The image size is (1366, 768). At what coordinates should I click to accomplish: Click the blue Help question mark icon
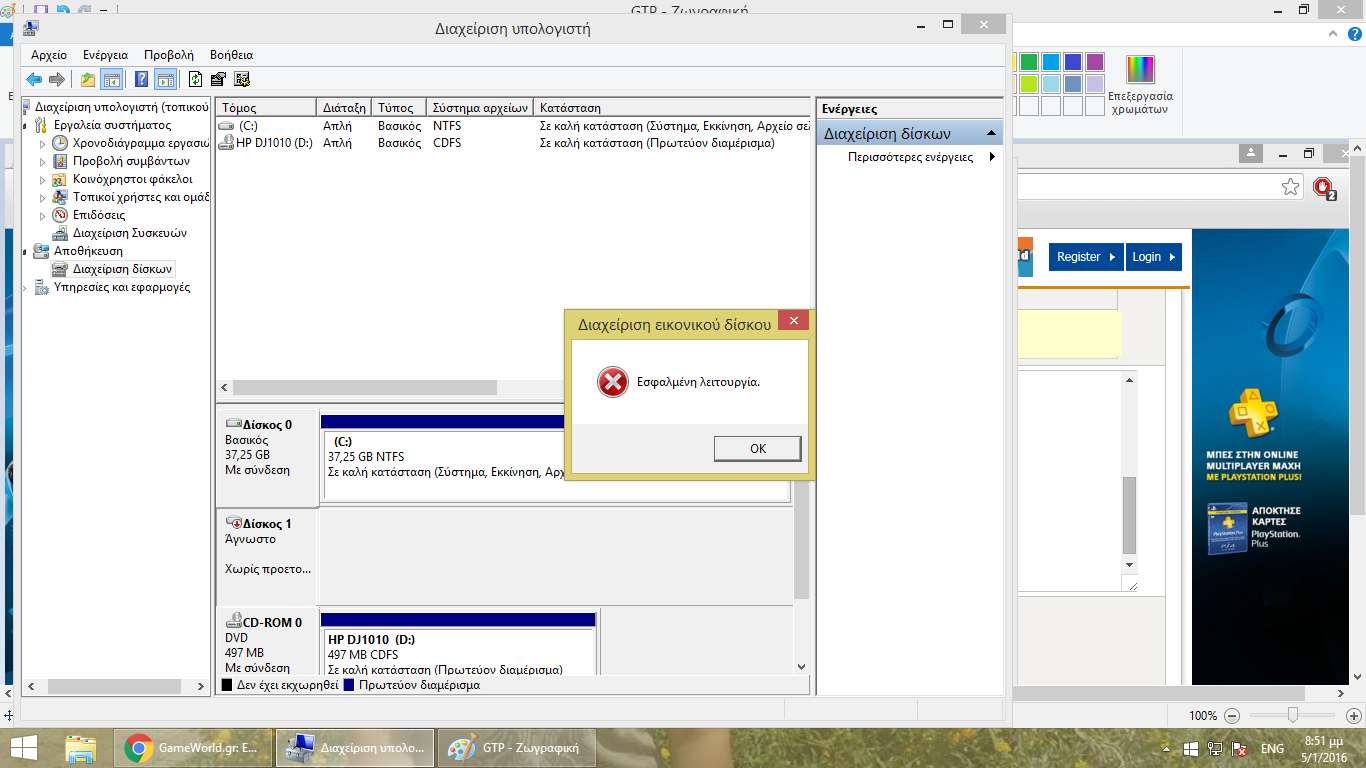click(141, 80)
